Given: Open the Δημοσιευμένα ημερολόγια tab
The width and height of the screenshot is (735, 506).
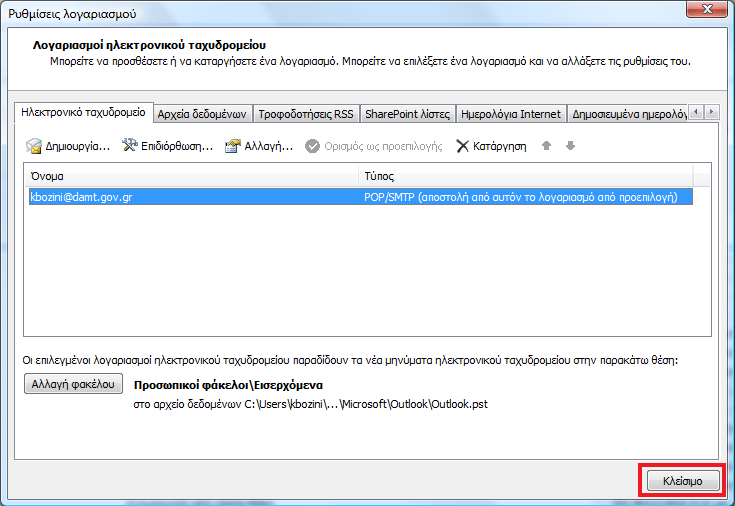Looking at the screenshot, I should (x=628, y=114).
